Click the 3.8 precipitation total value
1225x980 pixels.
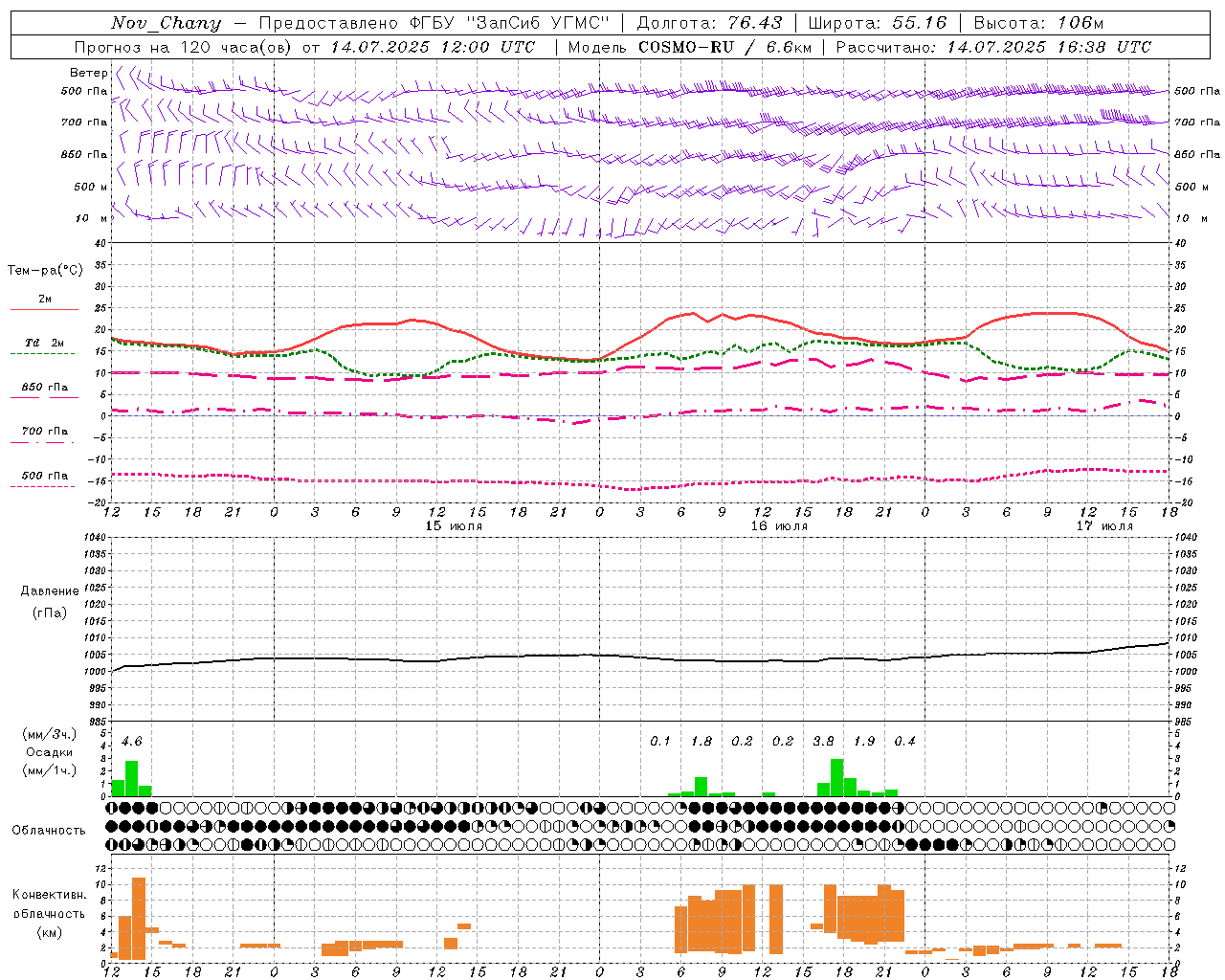tap(823, 741)
